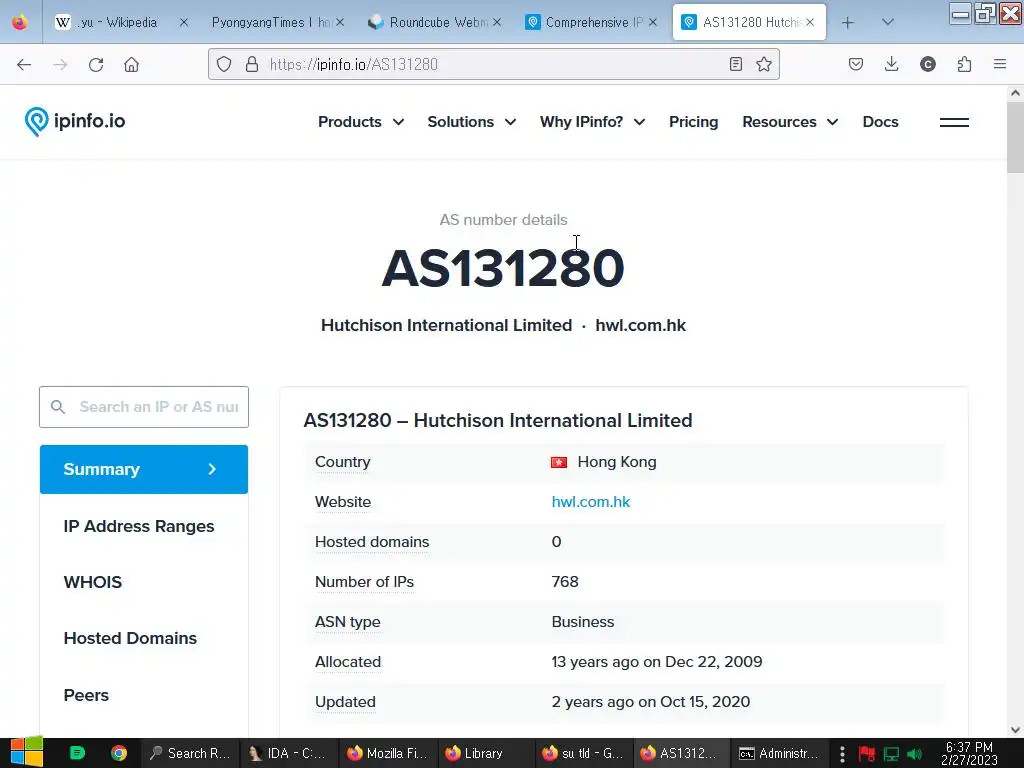Close the Comprehensive IP tab
Viewport: 1024px width, 768px height.
(653, 22)
